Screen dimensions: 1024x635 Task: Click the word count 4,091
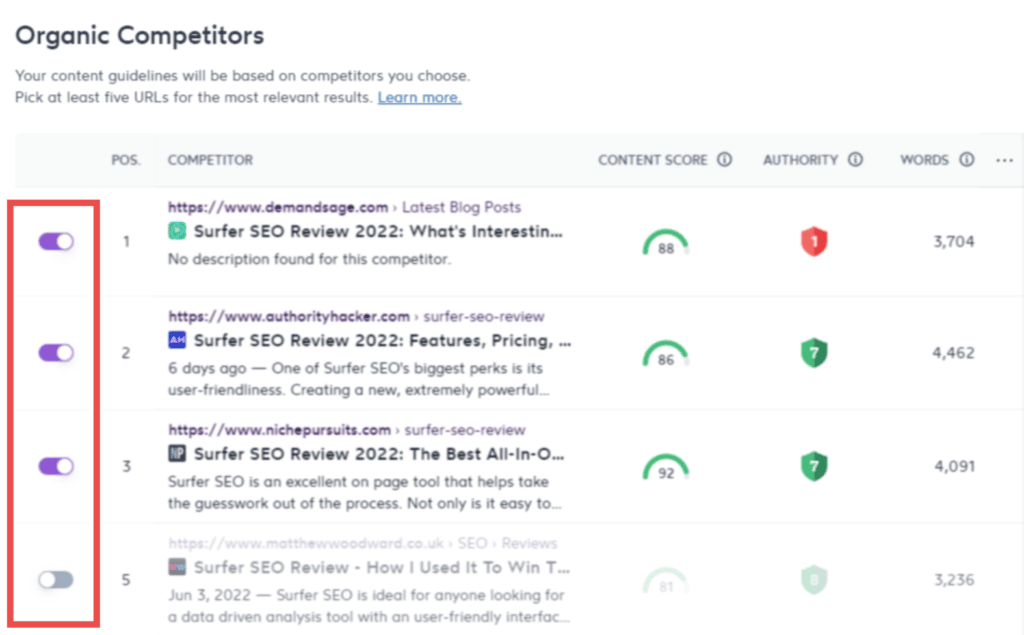[x=954, y=466]
